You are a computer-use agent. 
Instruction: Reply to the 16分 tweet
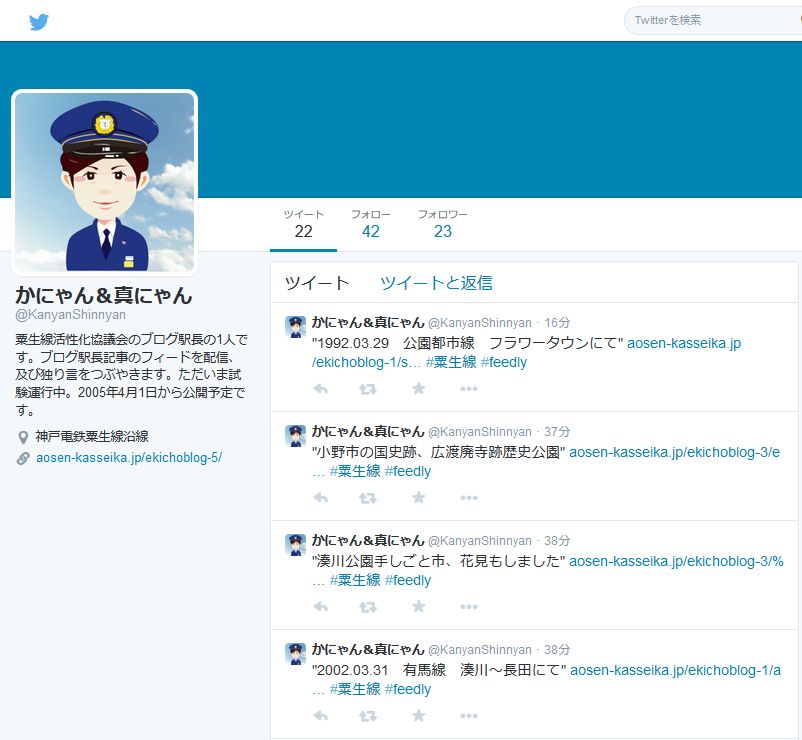tap(320, 389)
